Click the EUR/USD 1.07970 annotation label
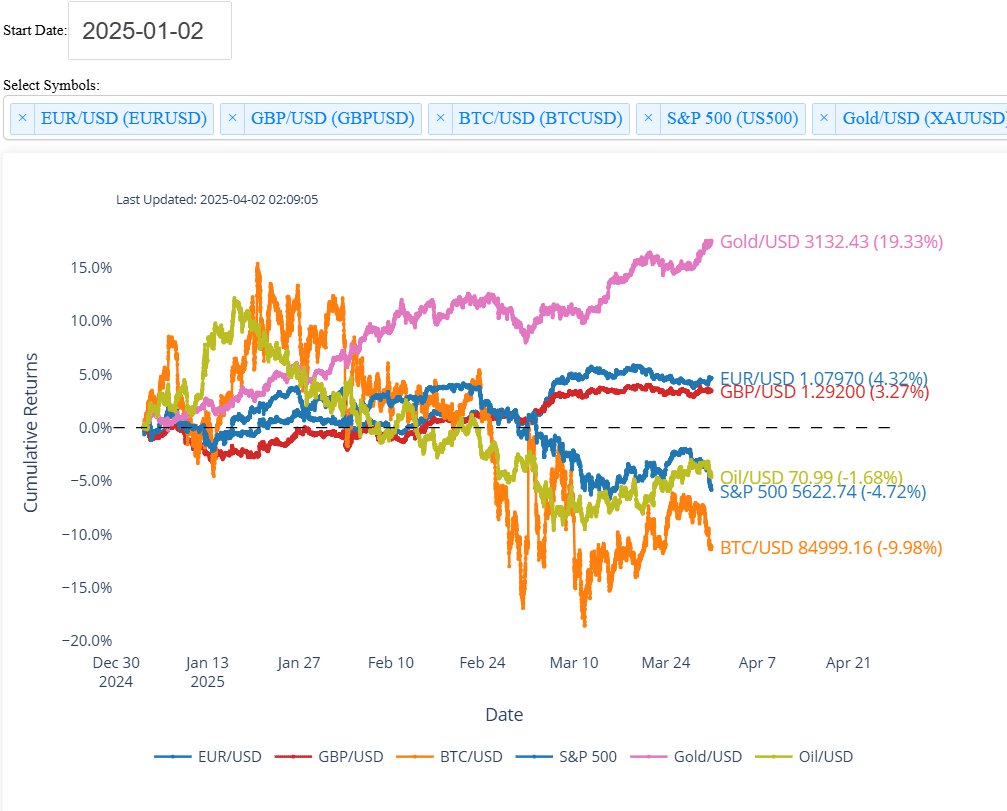The height and width of the screenshot is (811, 1007). point(823,378)
